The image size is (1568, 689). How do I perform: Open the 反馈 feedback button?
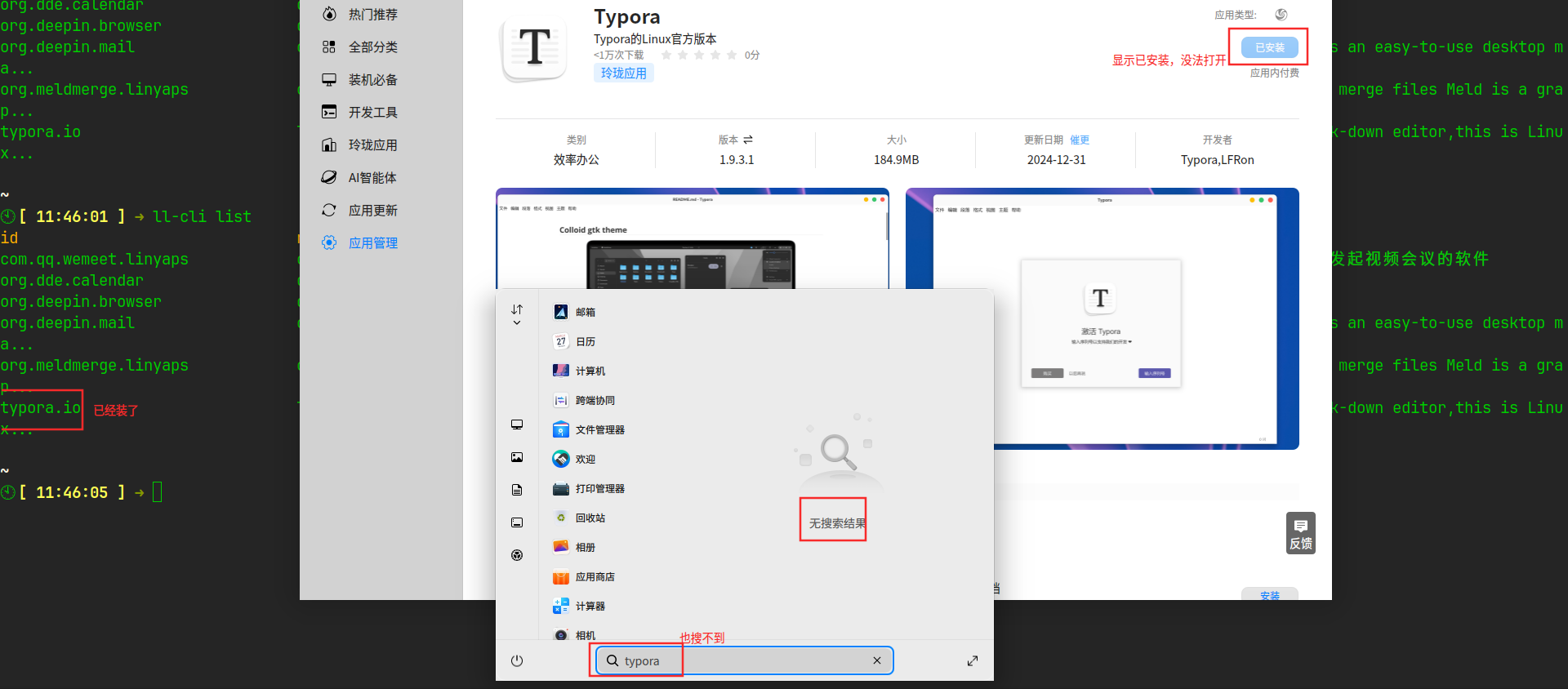tap(1301, 533)
